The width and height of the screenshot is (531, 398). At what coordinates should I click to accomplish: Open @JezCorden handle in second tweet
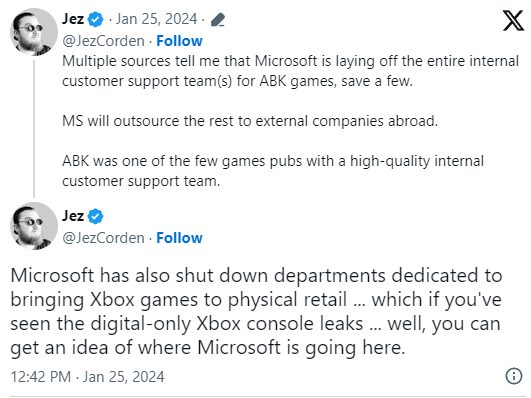[x=103, y=238]
